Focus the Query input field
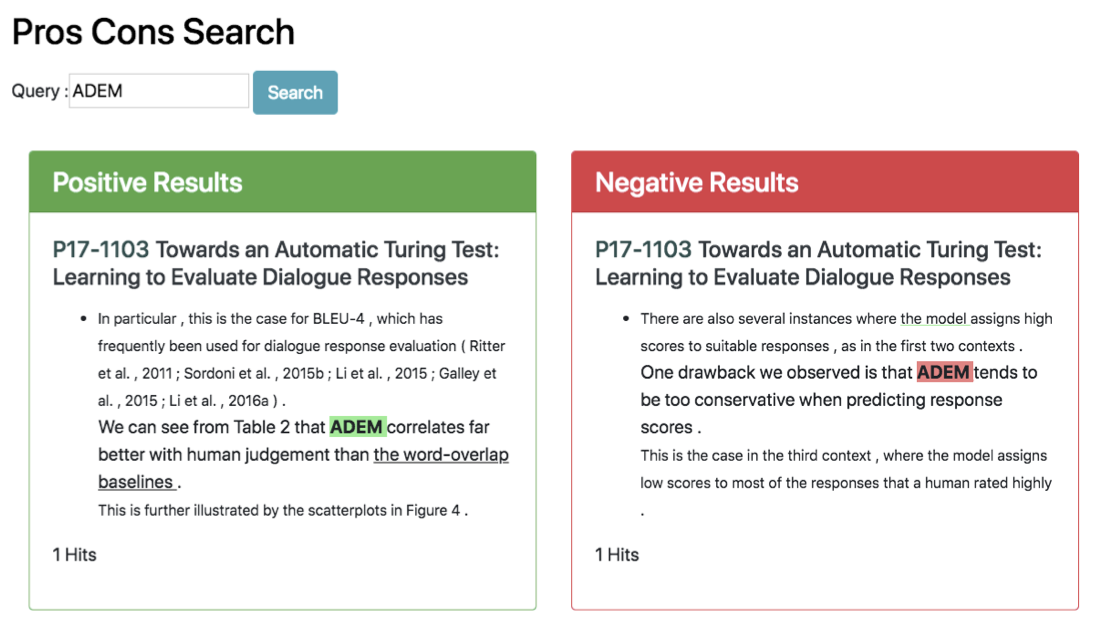Screen dimensions: 1095x623 click(x=159, y=91)
